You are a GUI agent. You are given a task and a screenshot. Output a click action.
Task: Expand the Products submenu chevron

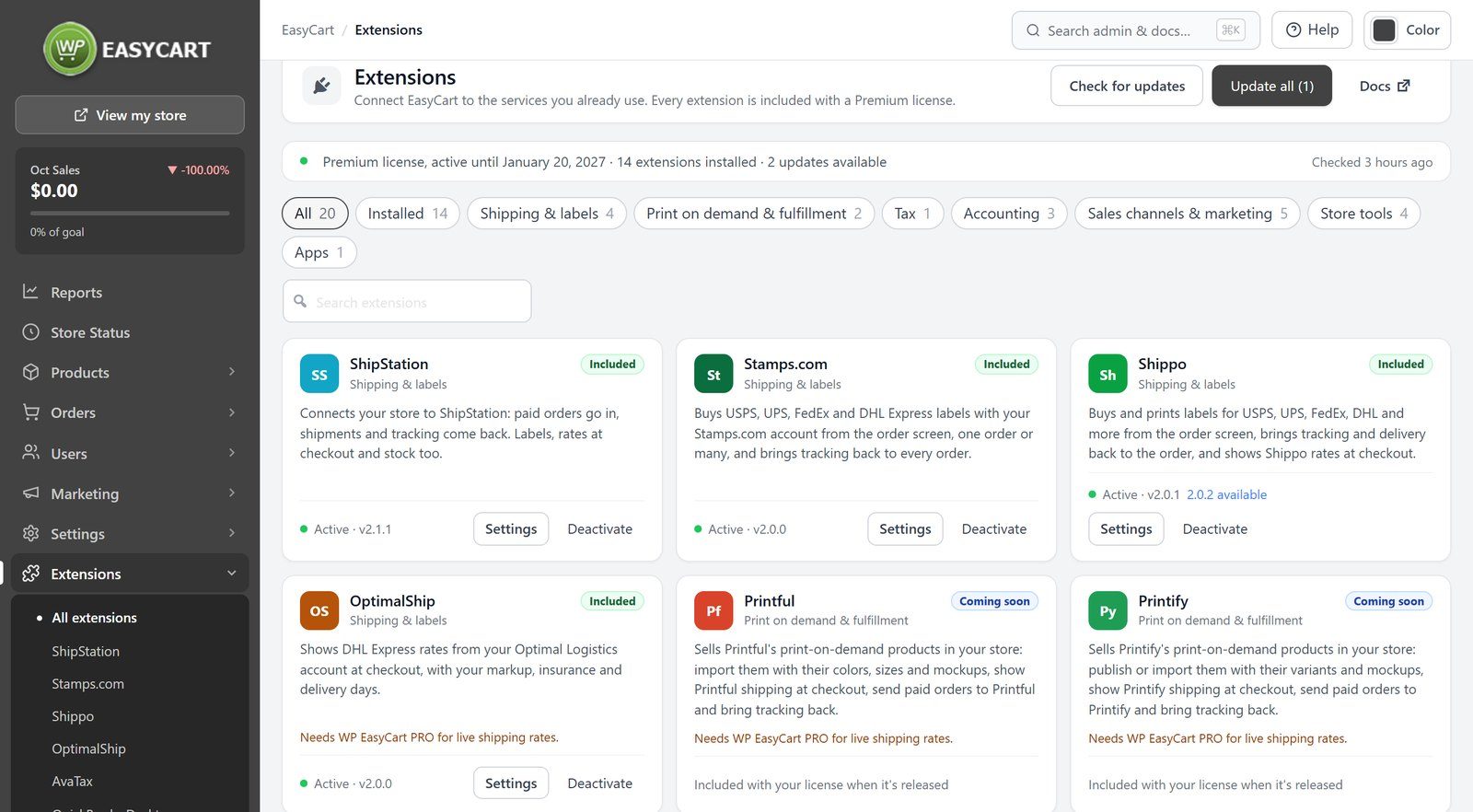click(x=232, y=372)
